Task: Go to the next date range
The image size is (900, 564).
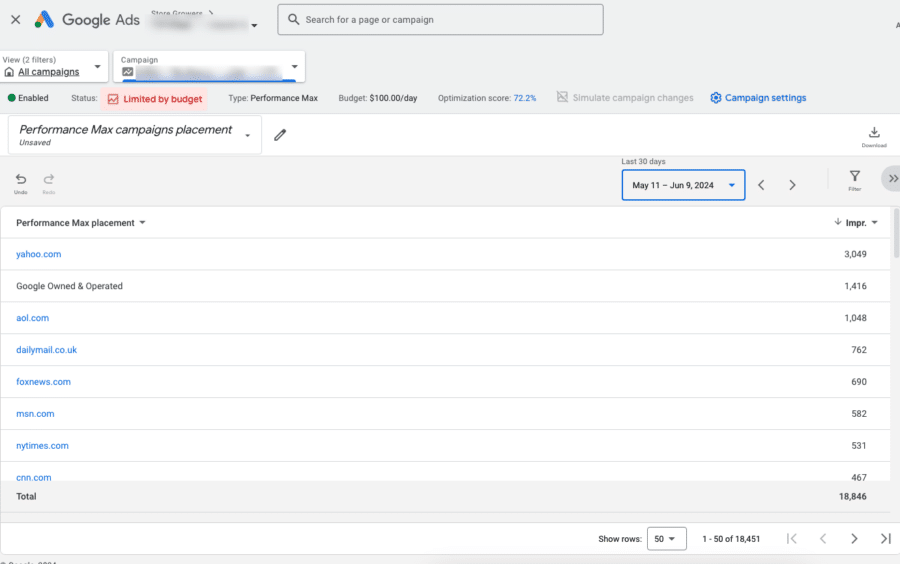Action: click(x=792, y=185)
